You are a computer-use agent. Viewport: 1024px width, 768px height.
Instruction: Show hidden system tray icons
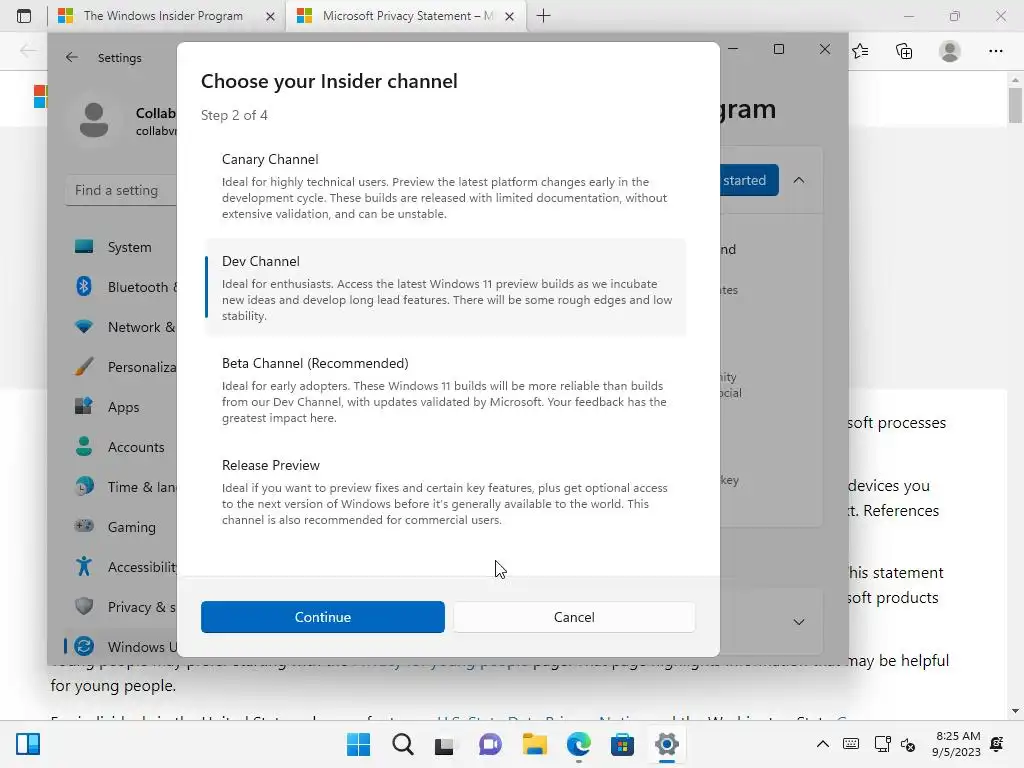823,744
